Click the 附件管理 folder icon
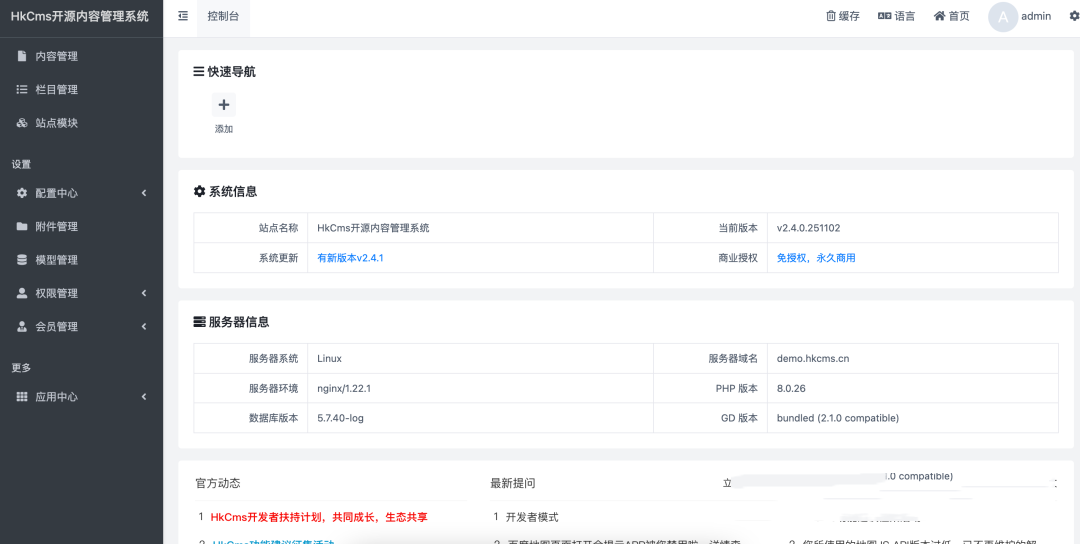This screenshot has height=544, width=1080. (21, 227)
